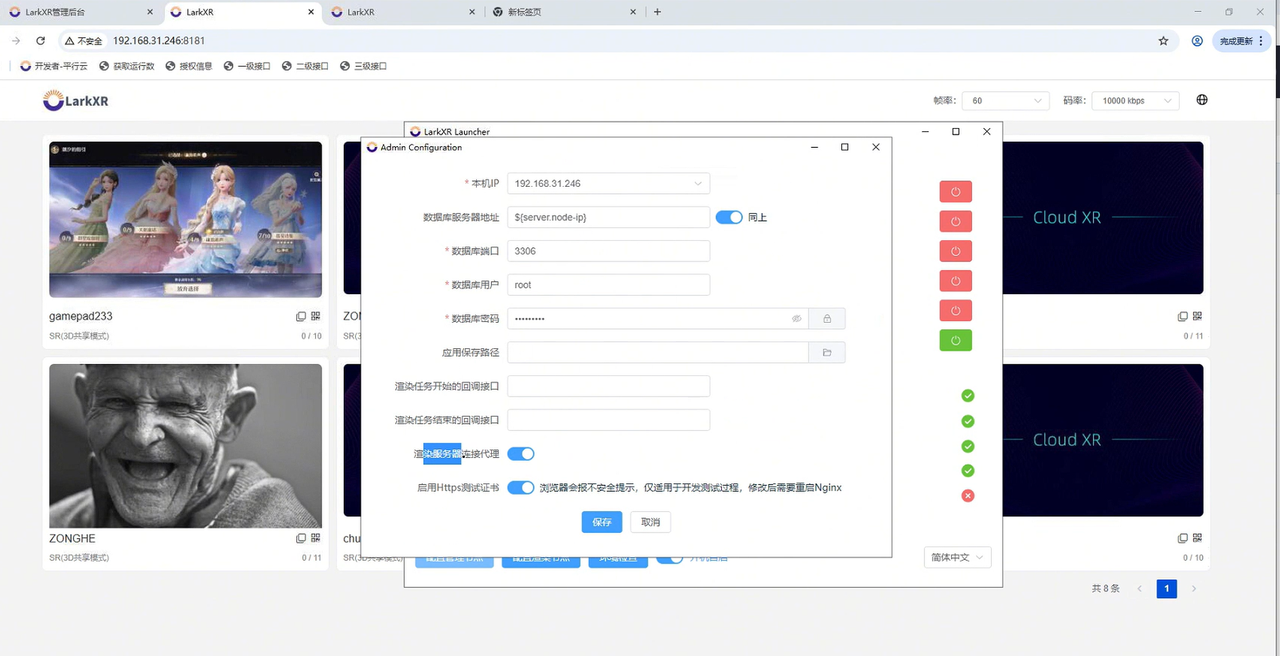This screenshot has height=656, width=1280.
Task: Toggle the 渲染服务器连接代理 switch
Action: [521, 454]
